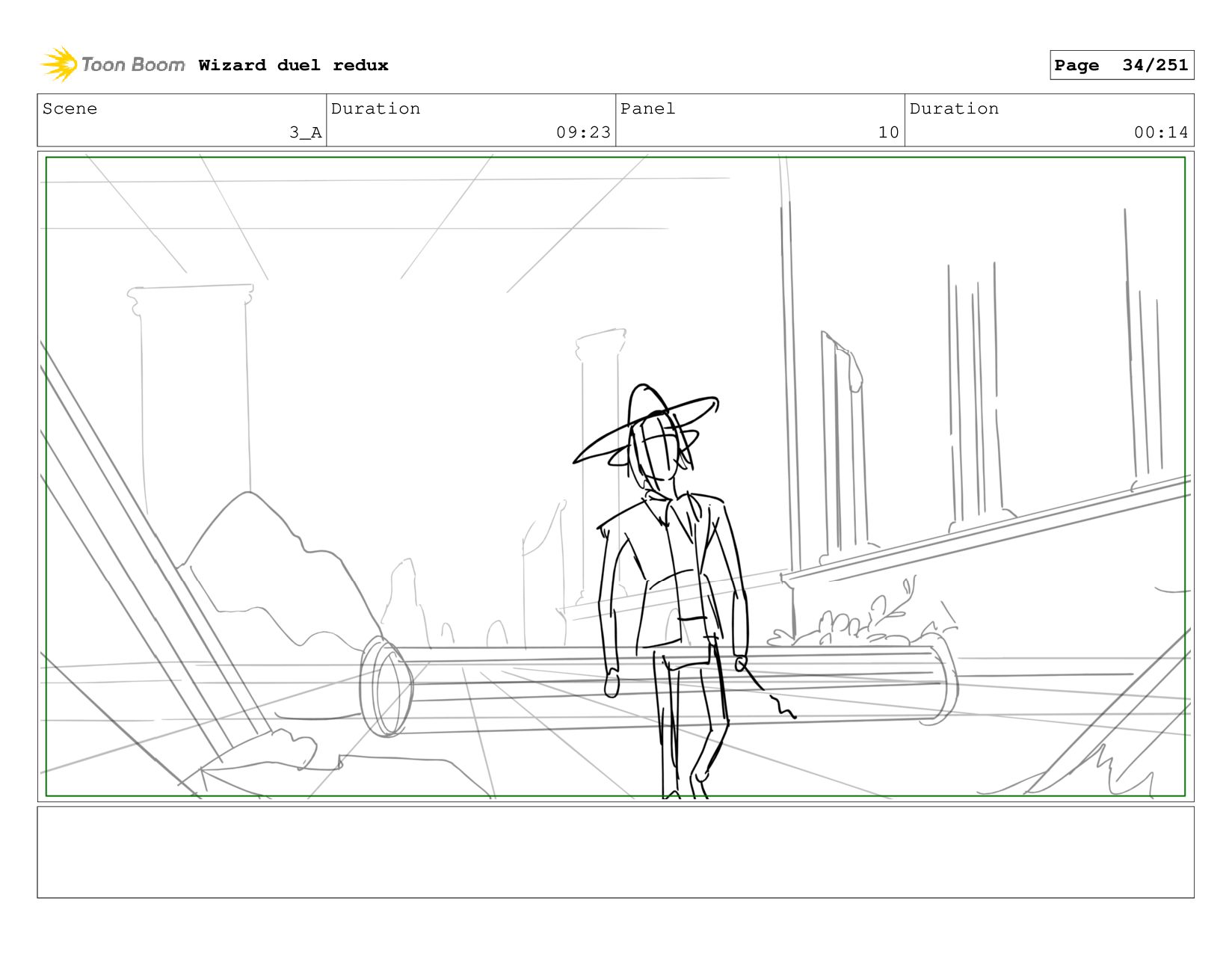
Task: Click the 'Wizard duel redux' project title
Action: click(293, 65)
